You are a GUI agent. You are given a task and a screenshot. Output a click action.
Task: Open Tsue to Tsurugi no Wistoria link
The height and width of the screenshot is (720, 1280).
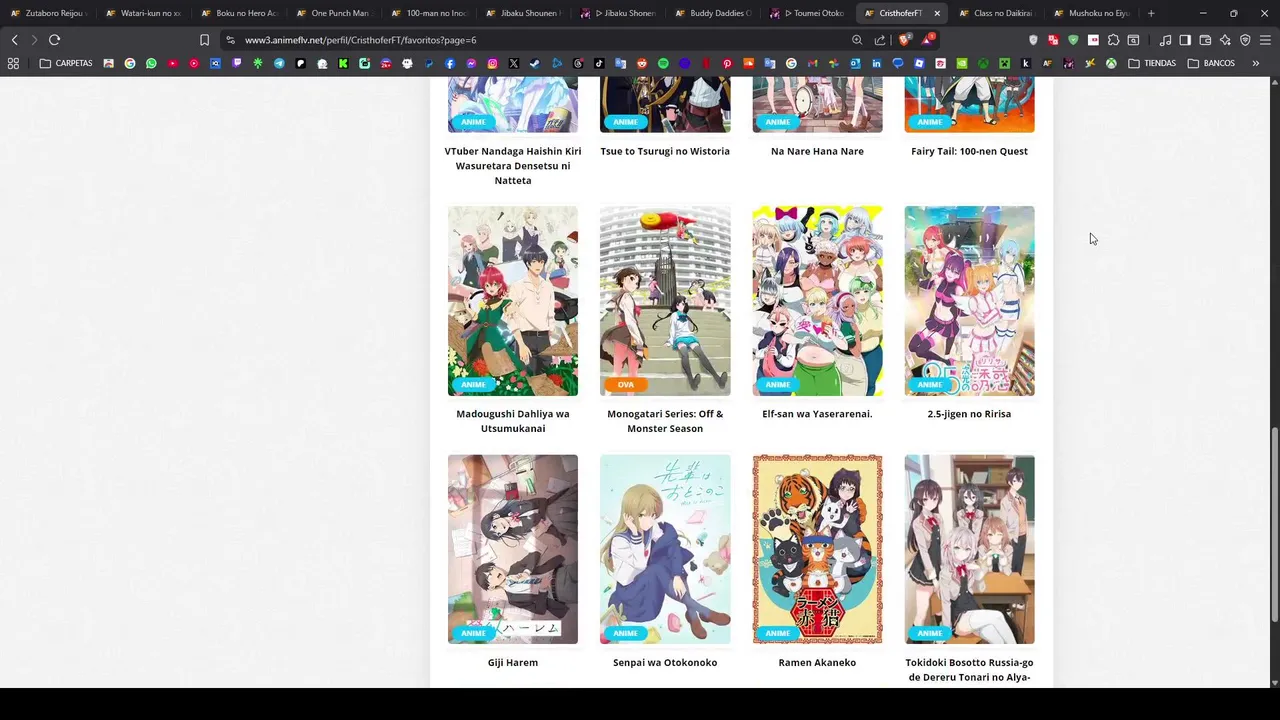[x=665, y=151]
